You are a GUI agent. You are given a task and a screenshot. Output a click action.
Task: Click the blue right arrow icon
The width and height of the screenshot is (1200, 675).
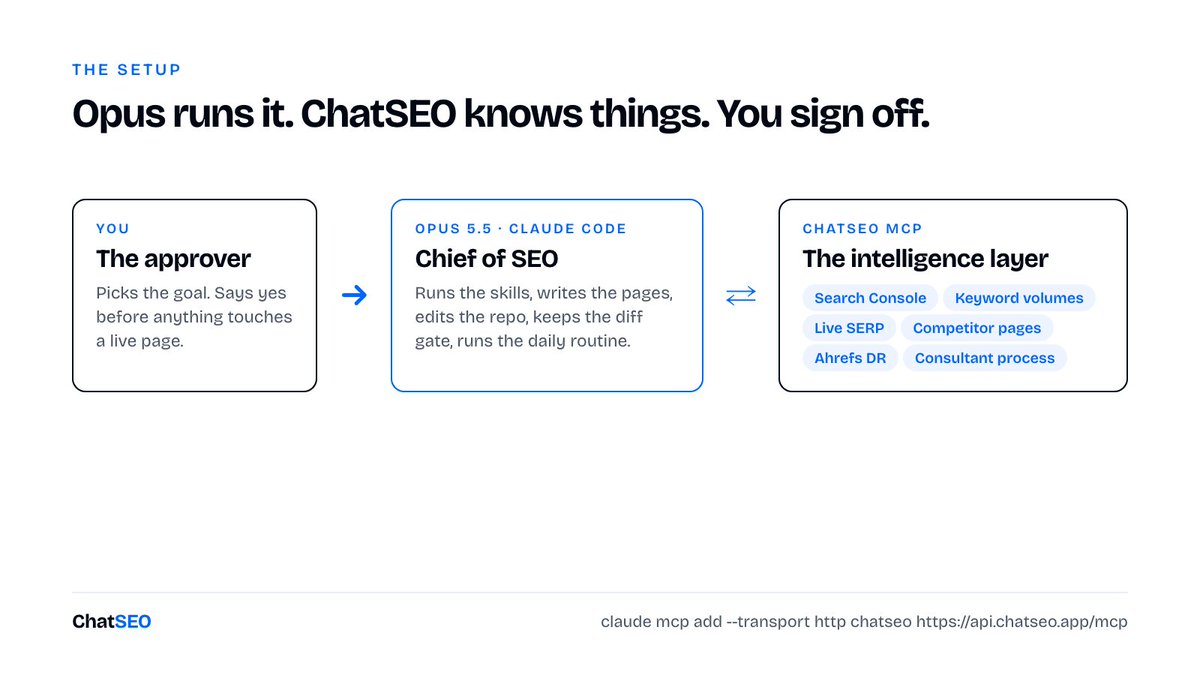pos(354,295)
